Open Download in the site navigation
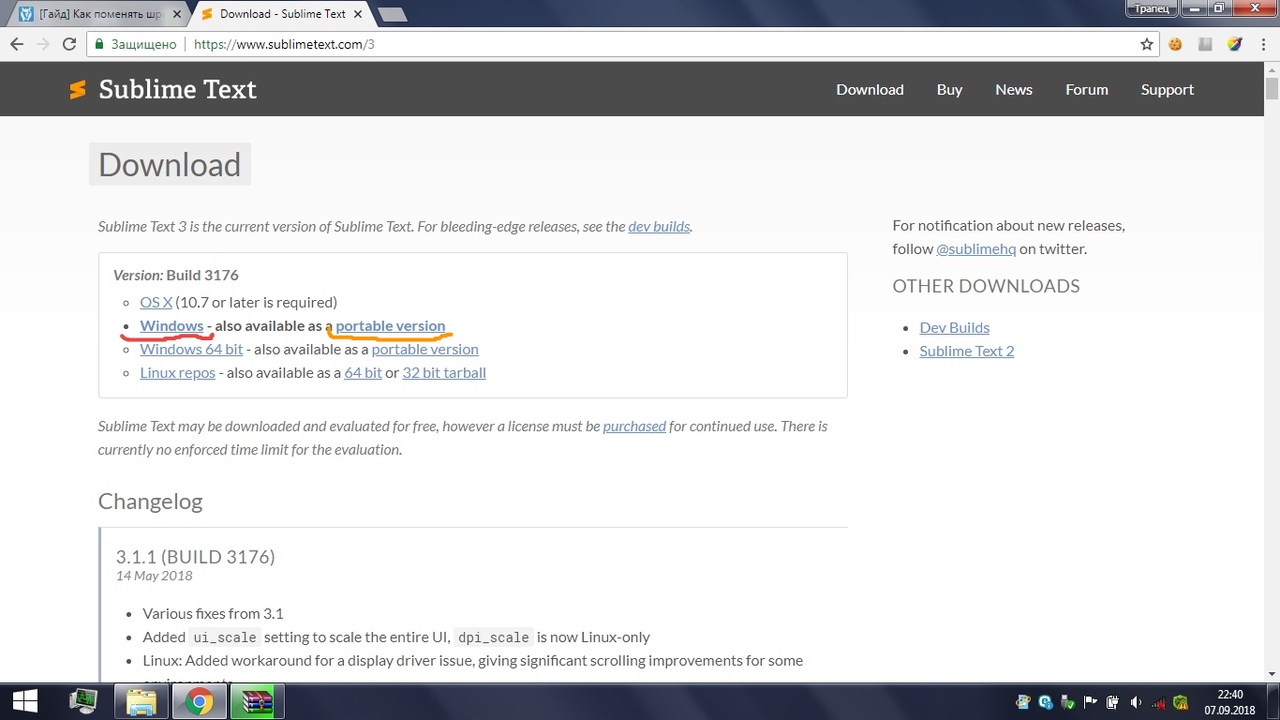Viewport: 1280px width, 720px height. [x=870, y=89]
